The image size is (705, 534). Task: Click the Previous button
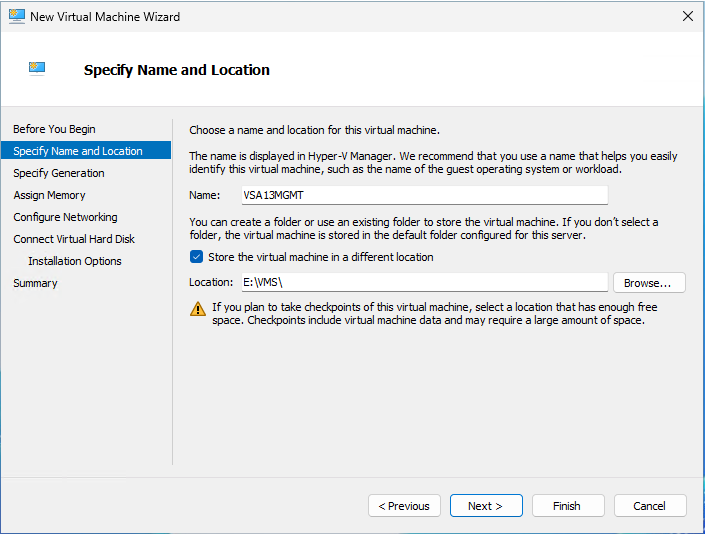coord(404,506)
